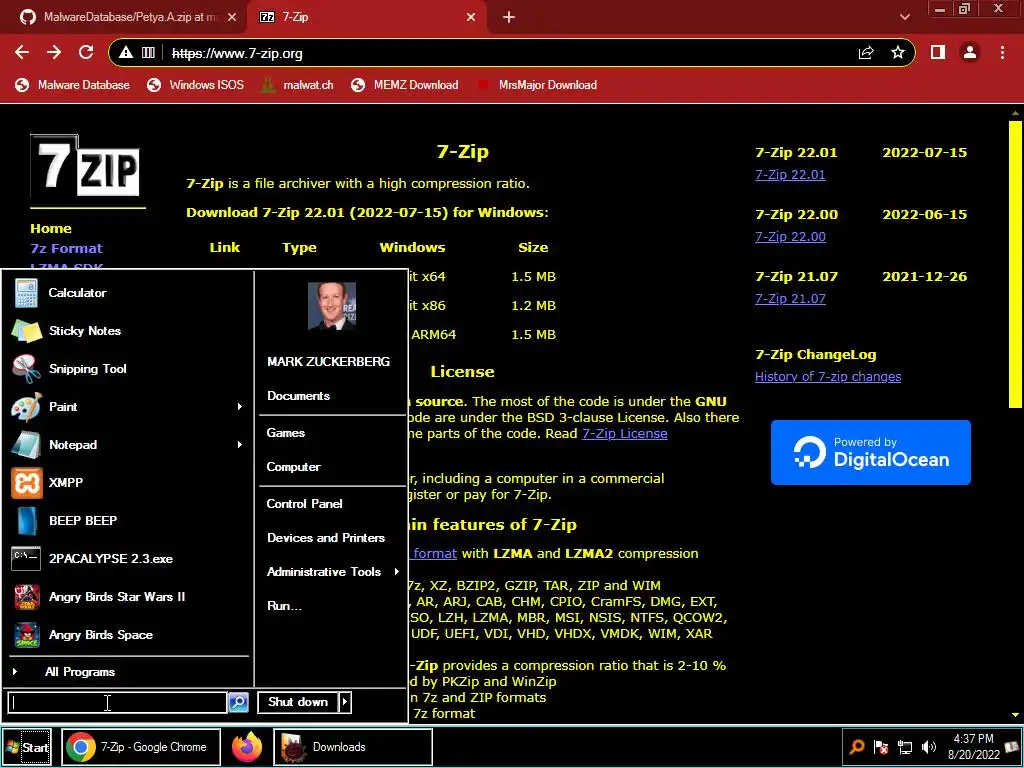1024x768 pixels.
Task: Open Chrome tab search dropdown arrow
Action: coord(904,17)
